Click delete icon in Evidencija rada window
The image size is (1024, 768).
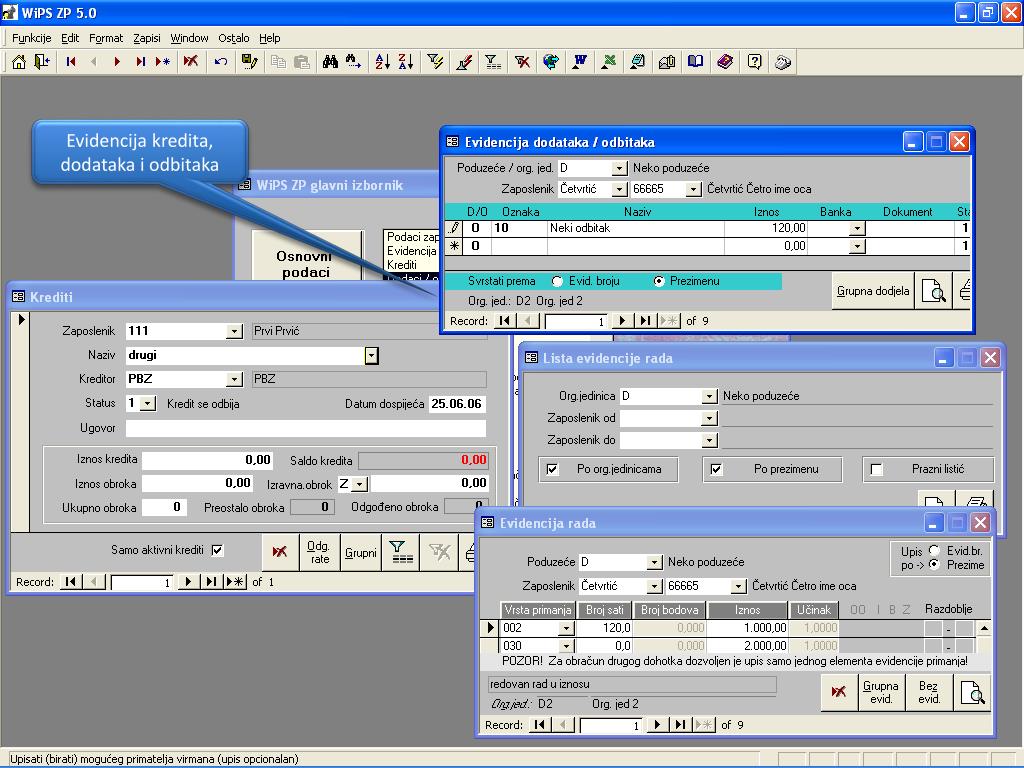point(839,692)
